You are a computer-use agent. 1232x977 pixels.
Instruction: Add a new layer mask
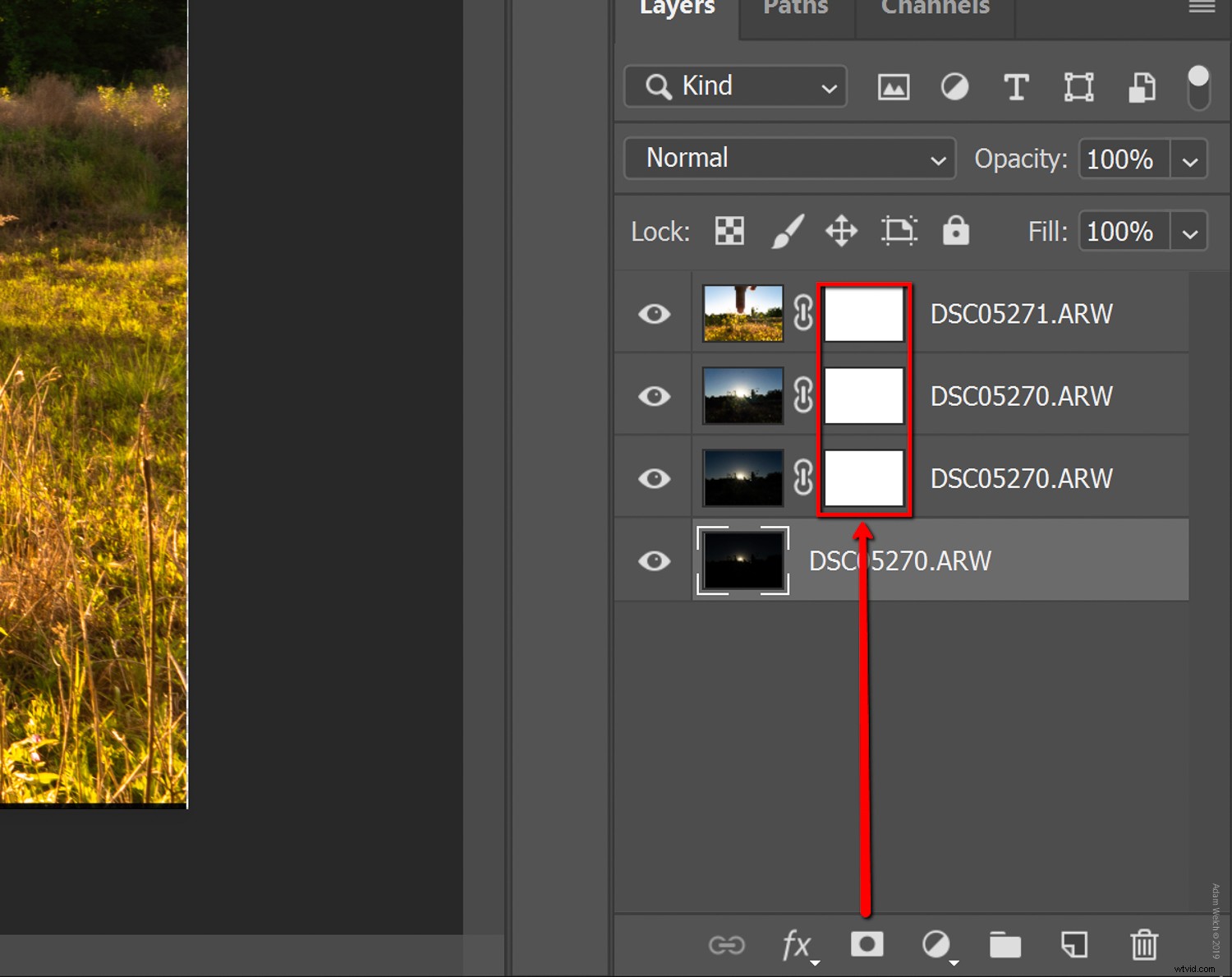click(x=867, y=945)
